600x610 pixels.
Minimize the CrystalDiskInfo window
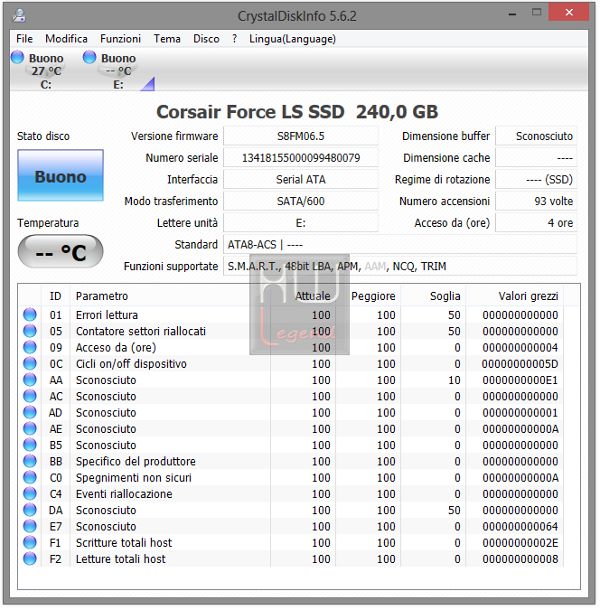pos(512,14)
